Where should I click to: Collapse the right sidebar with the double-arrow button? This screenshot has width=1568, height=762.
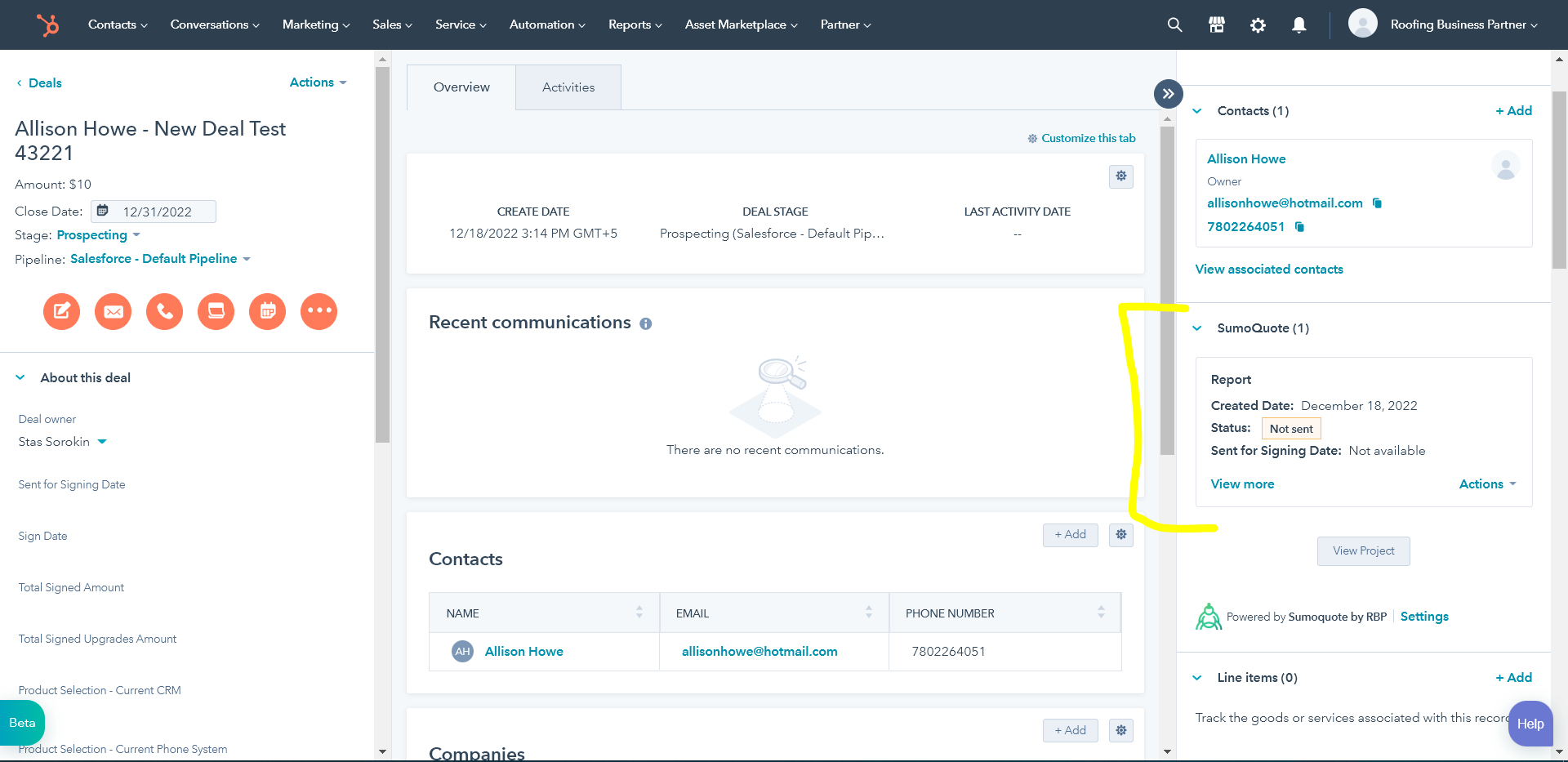click(1169, 94)
